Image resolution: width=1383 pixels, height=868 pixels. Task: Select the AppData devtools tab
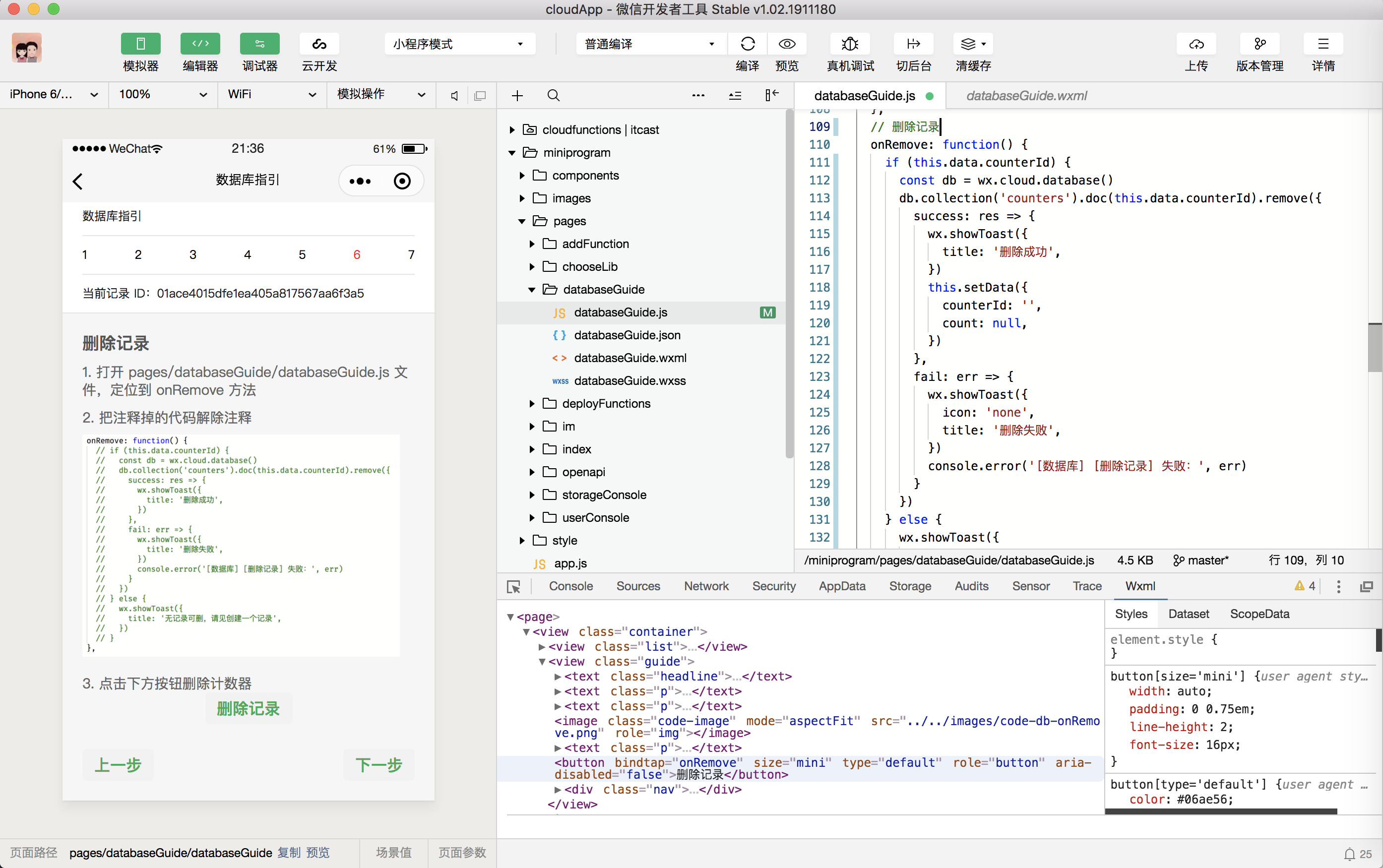842,586
